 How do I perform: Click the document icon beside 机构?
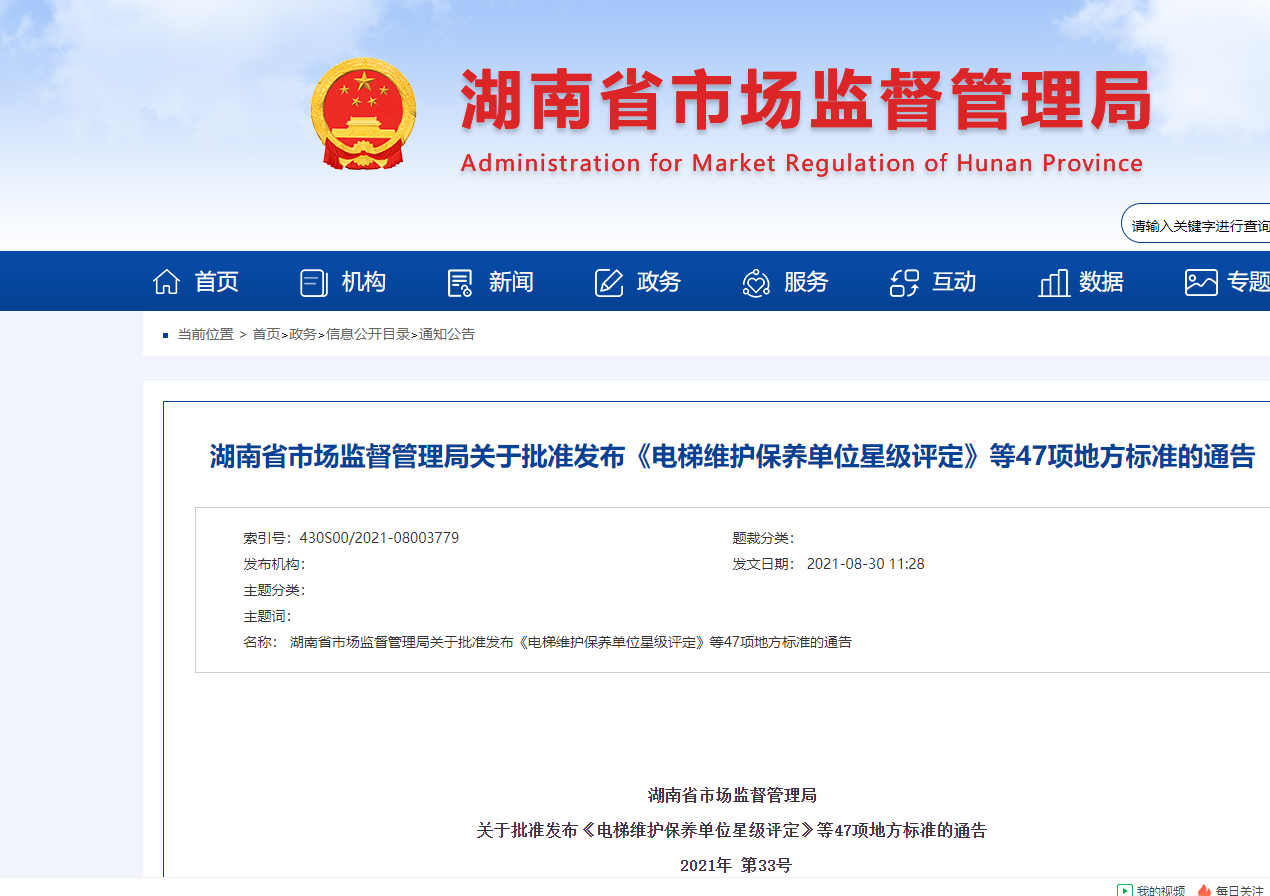[314, 283]
